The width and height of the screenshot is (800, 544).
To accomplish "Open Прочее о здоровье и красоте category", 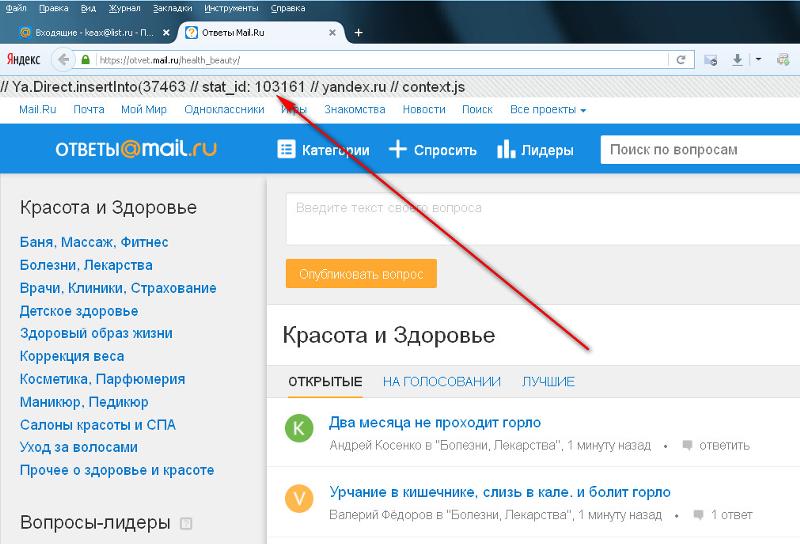I will point(117,470).
